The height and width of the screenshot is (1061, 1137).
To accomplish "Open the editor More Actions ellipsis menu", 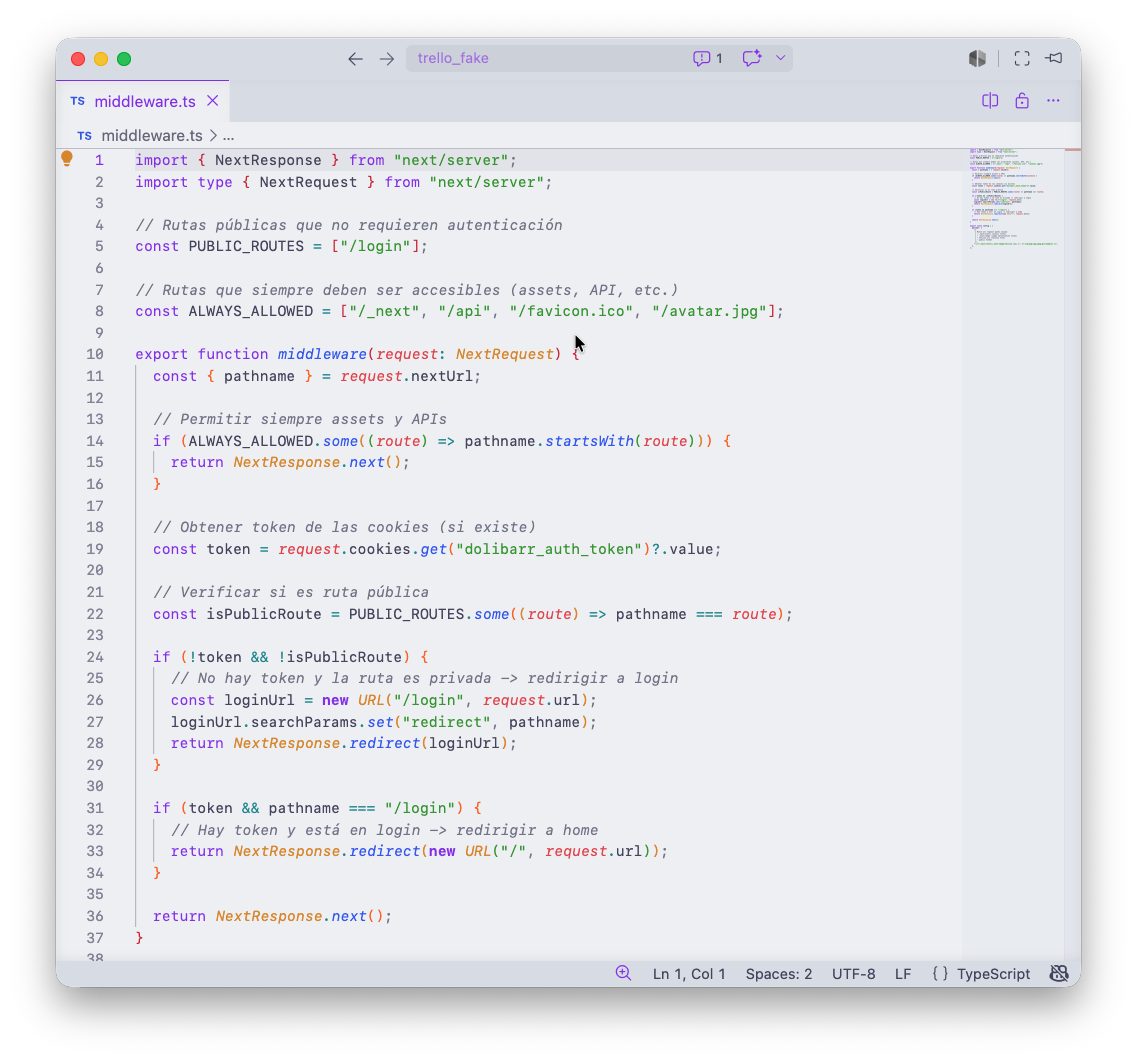I will (1053, 101).
